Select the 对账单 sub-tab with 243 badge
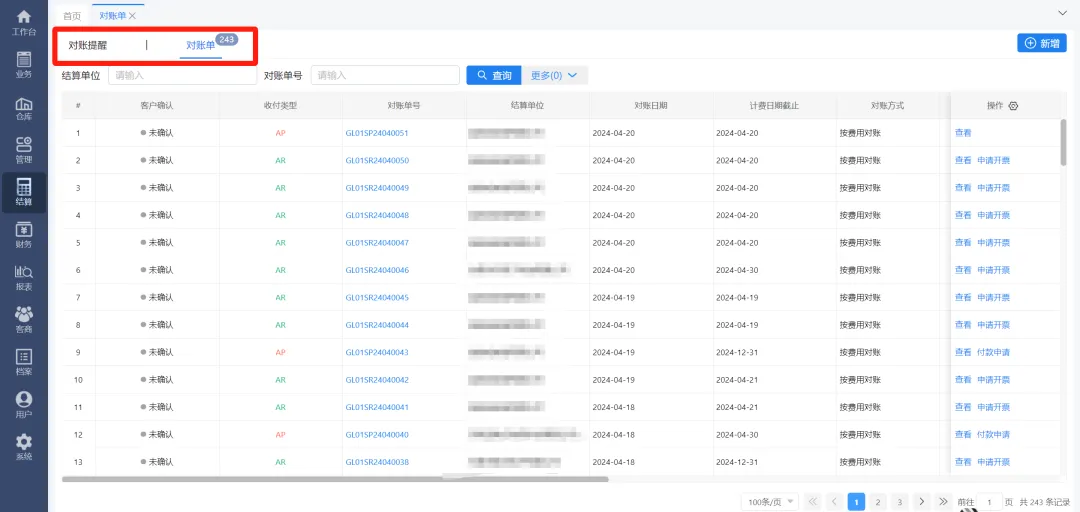The height and width of the screenshot is (512, 1080). point(200,45)
